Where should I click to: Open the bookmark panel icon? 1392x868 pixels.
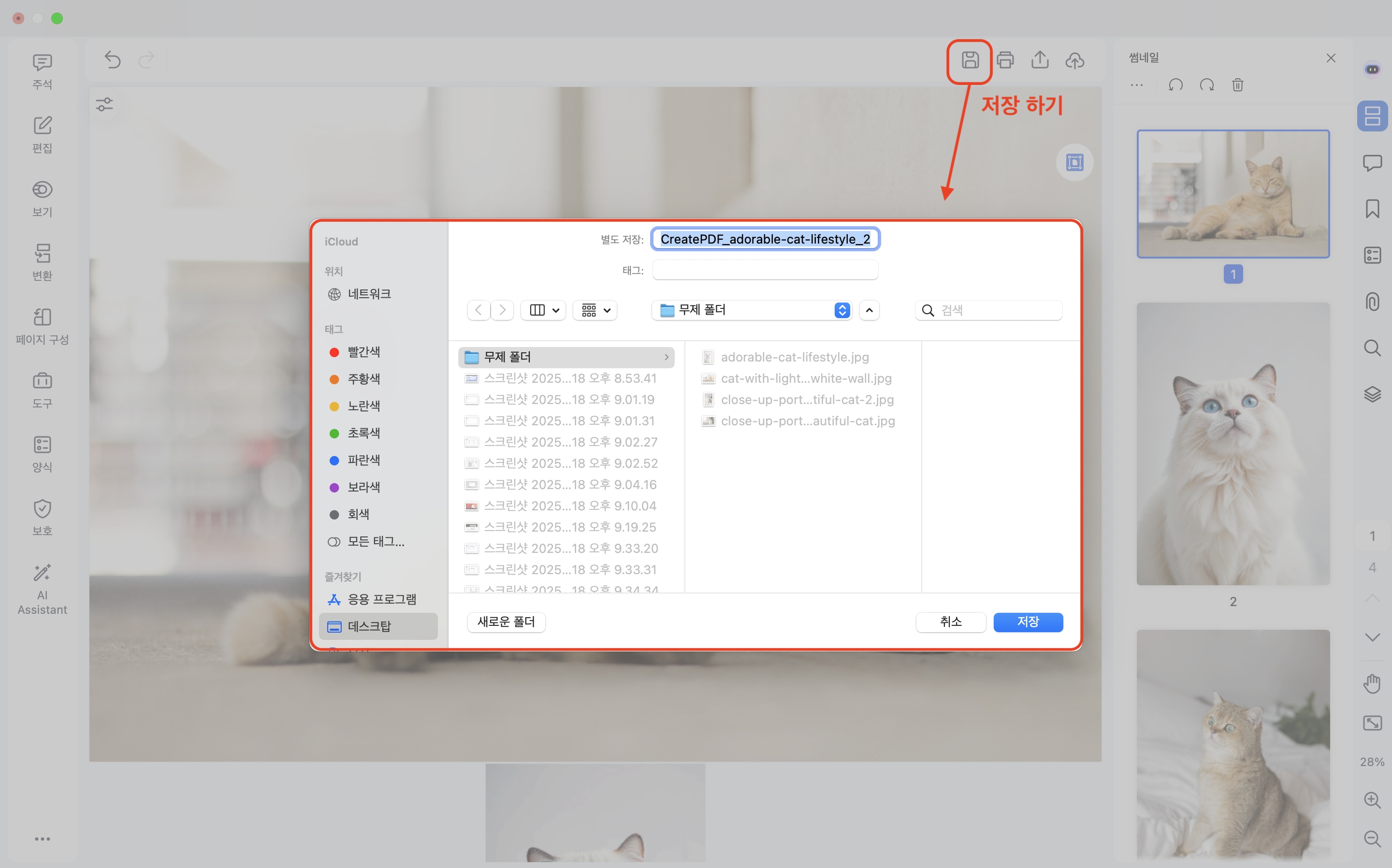(1372, 209)
